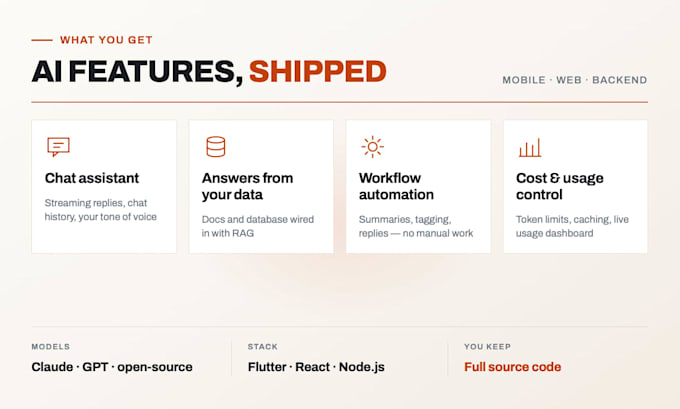Click the Summaries, tagging description text
680x409 pixels.
coord(416,226)
